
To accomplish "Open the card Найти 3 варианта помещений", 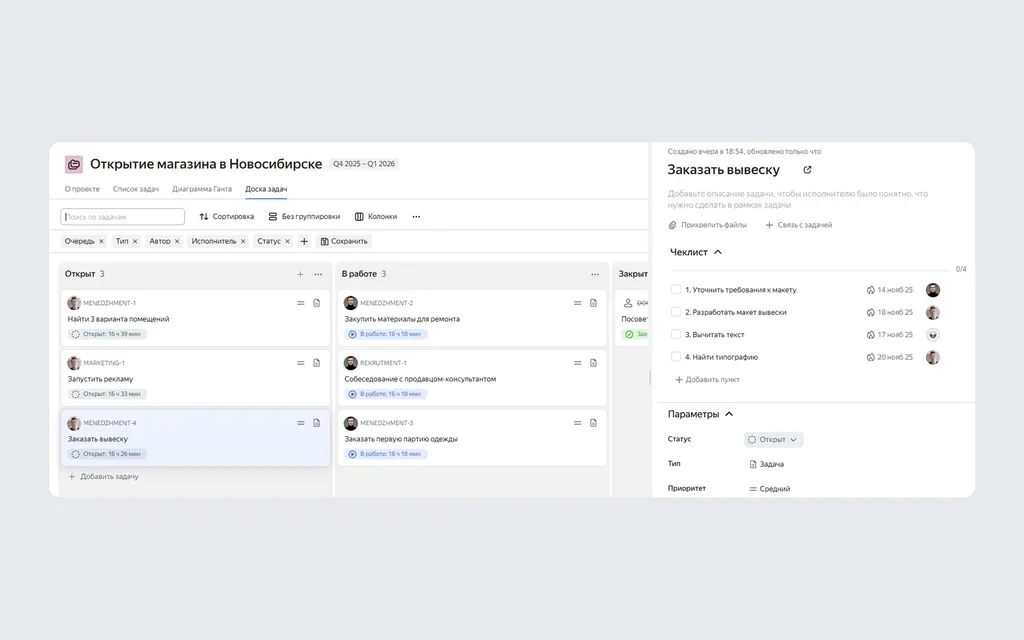I will tap(195, 318).
